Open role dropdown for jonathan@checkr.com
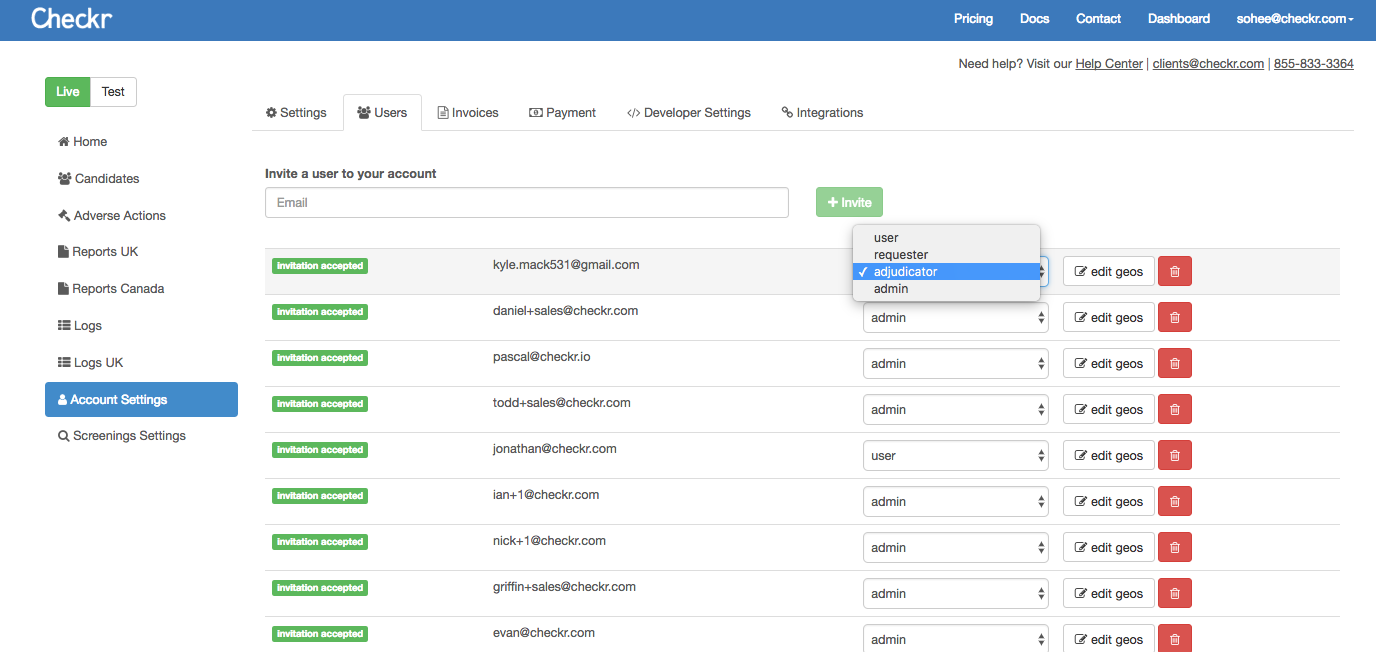 956,456
